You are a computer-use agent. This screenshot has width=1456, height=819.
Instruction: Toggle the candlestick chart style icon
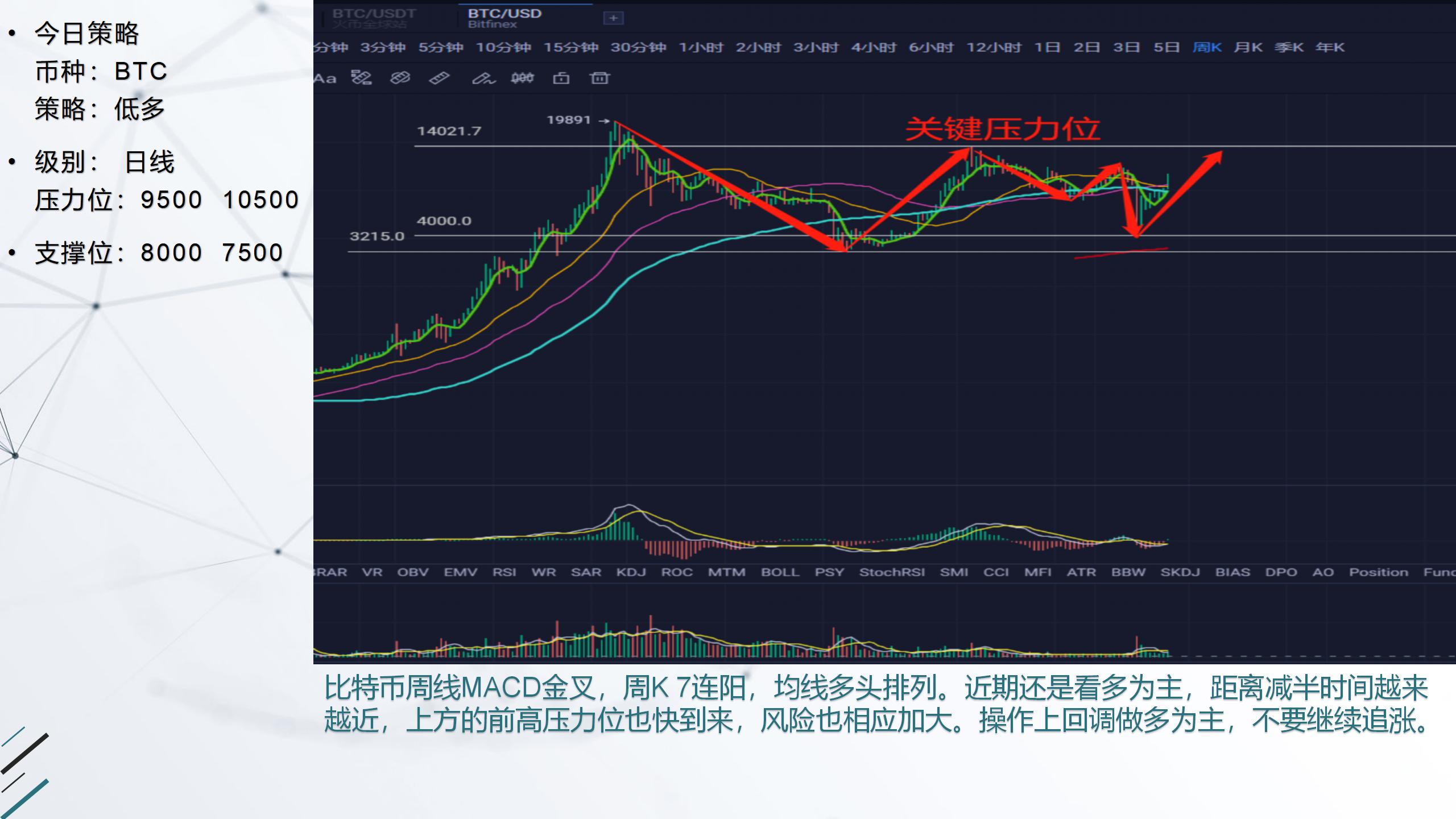(522, 78)
